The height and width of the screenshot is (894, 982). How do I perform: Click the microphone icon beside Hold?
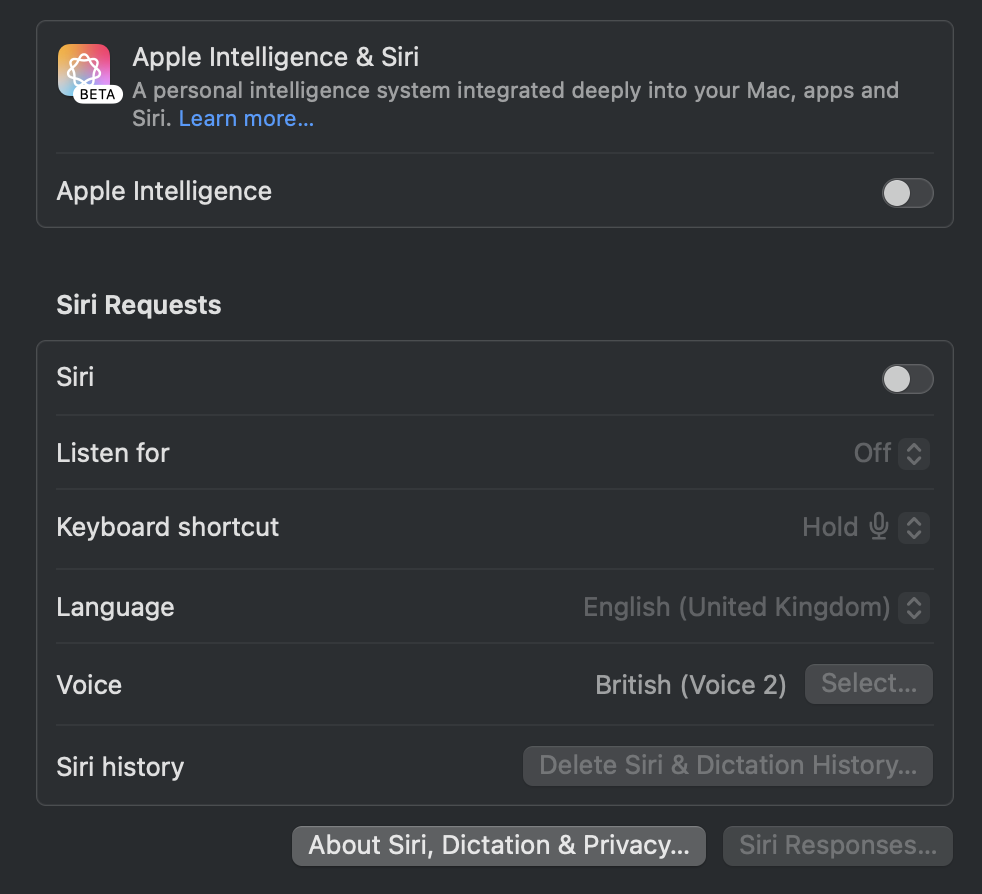pyautogui.click(x=879, y=526)
